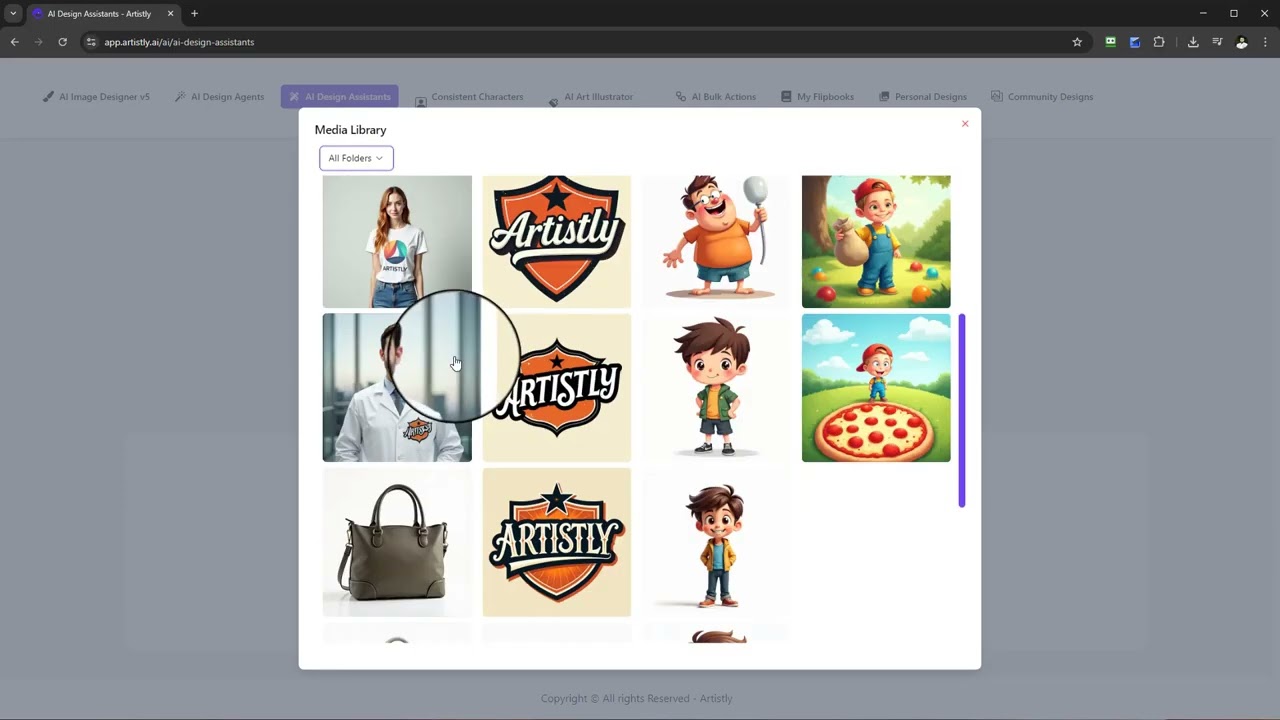This screenshot has width=1280, height=720.
Task: Switch to AI Art Illustrator tab
Action: click(x=591, y=97)
